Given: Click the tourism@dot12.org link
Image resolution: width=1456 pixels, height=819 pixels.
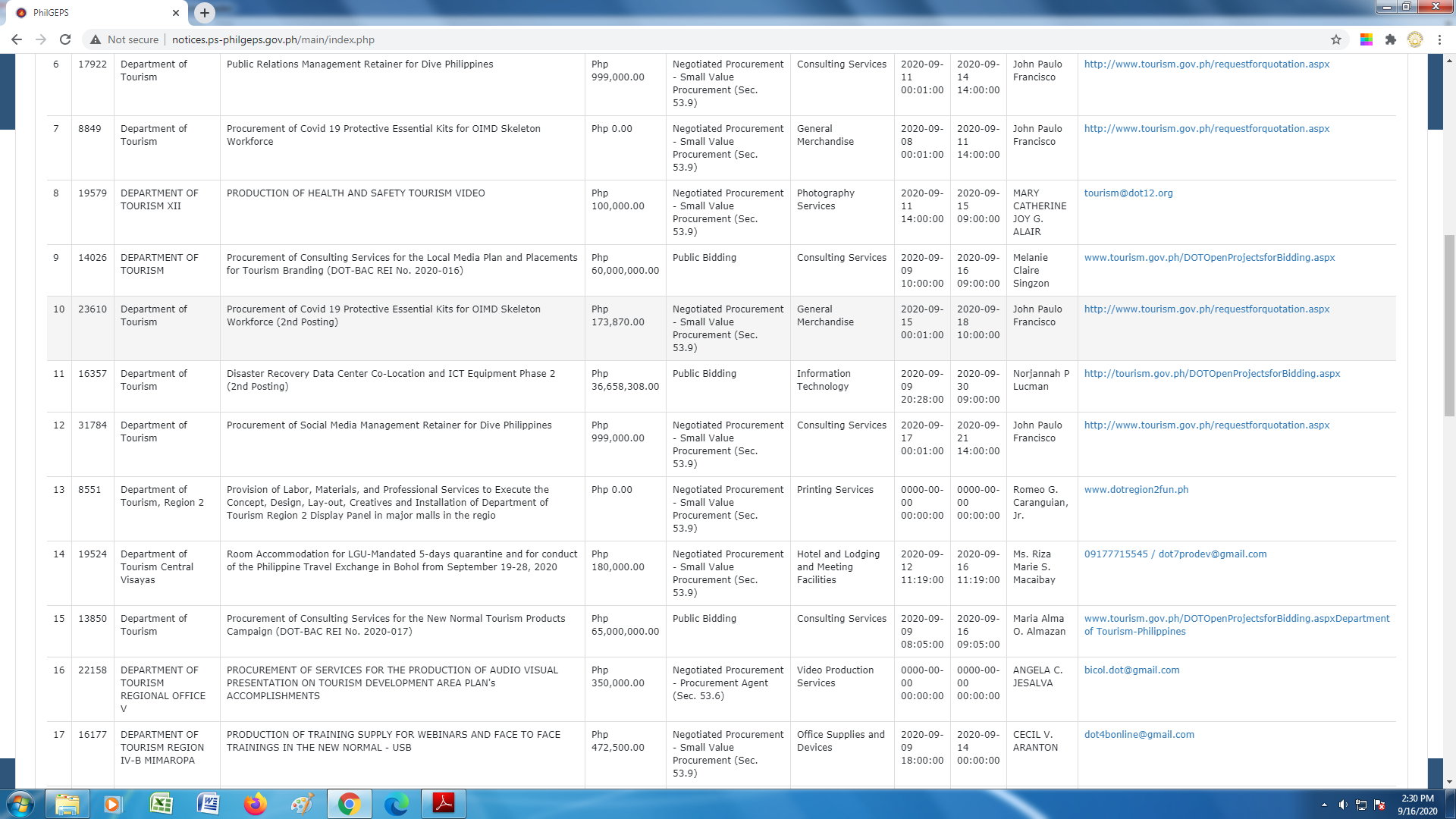Looking at the screenshot, I should pos(1128,193).
